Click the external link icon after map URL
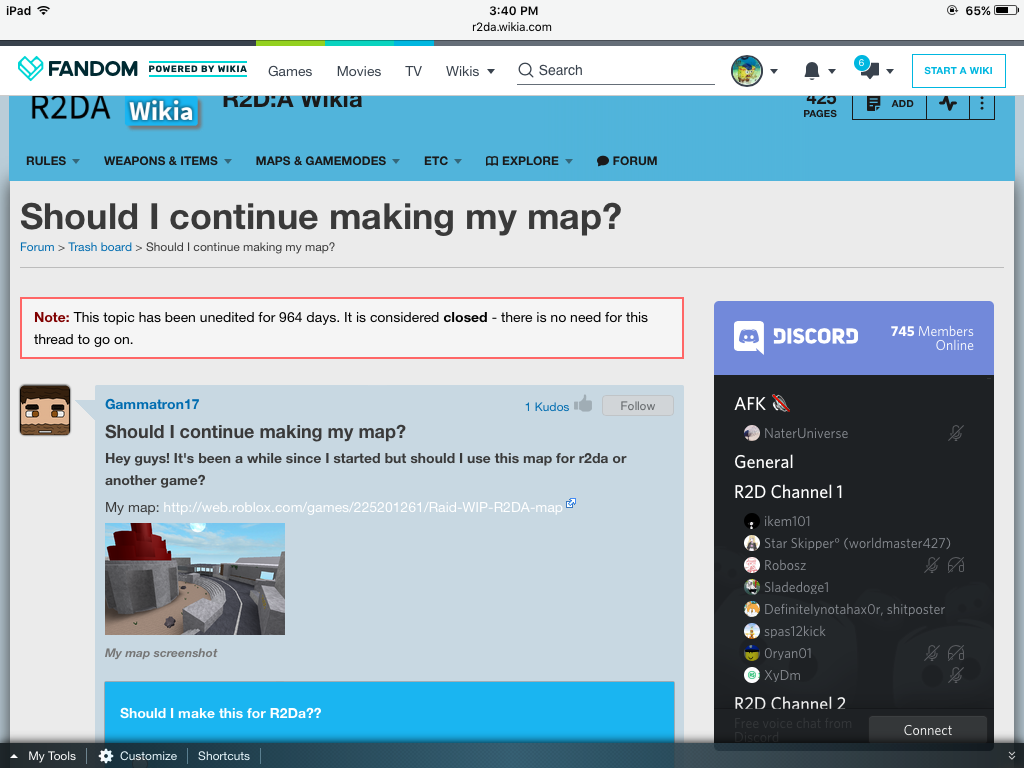This screenshot has width=1024, height=768. click(x=571, y=503)
